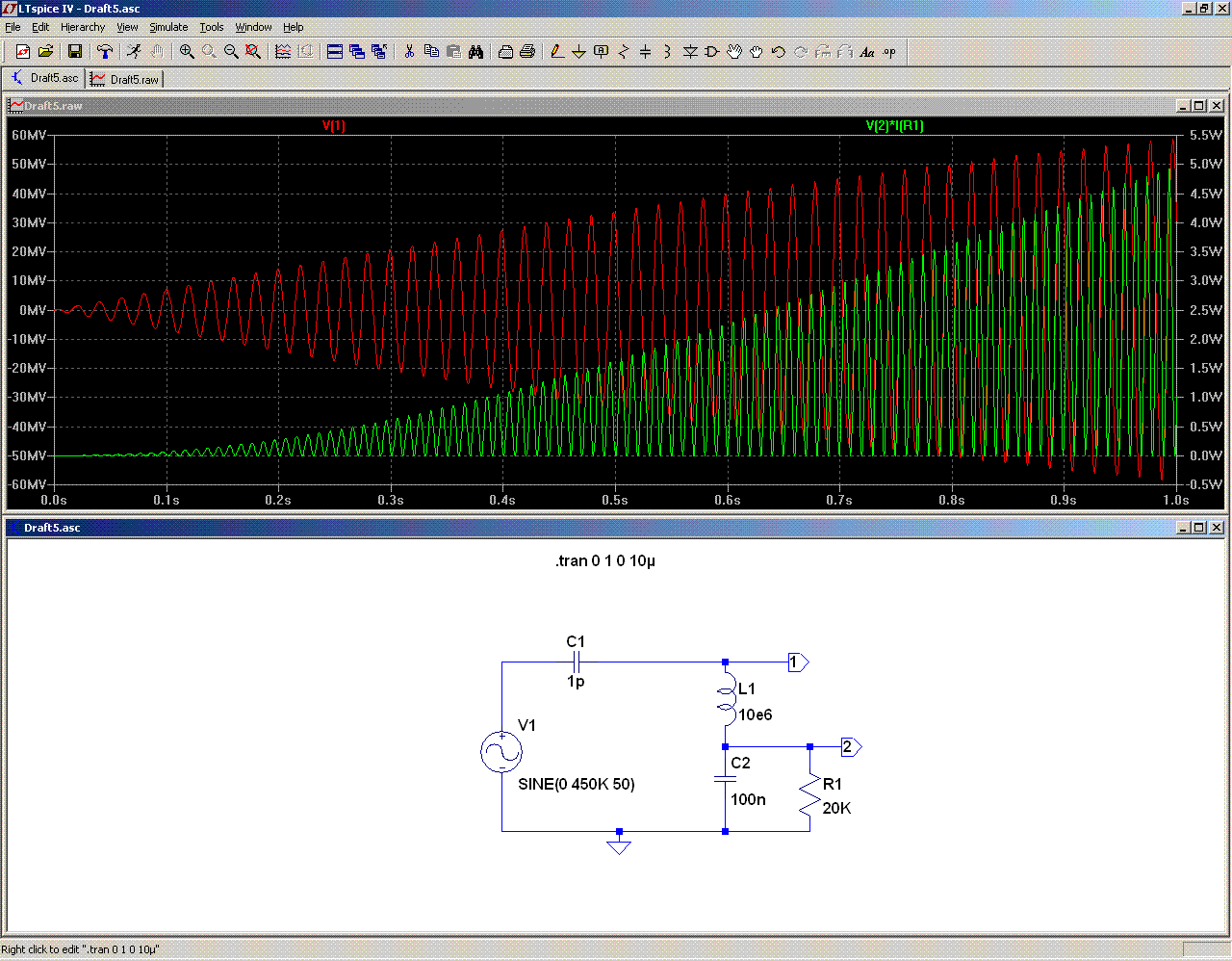Click the Save floppy disk icon

tap(74, 52)
